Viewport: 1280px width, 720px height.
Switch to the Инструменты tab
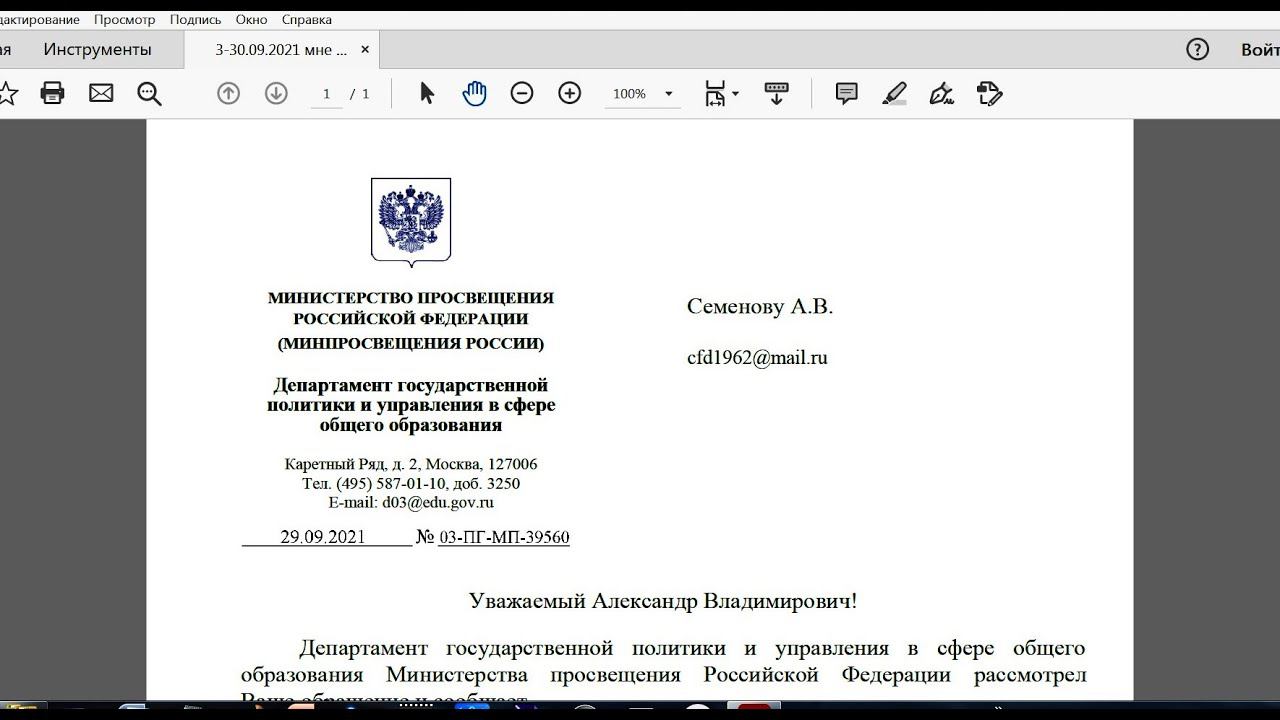97,49
